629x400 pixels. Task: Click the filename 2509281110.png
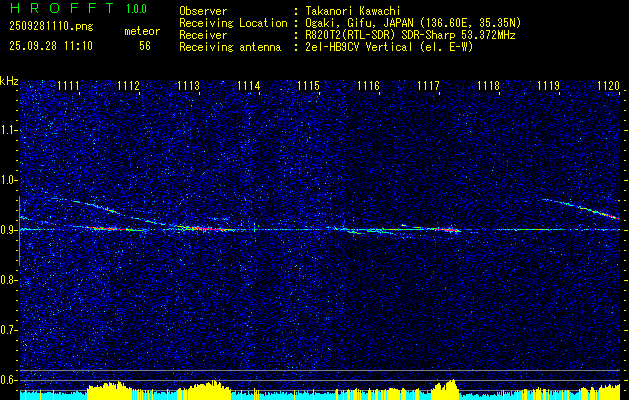click(51, 27)
